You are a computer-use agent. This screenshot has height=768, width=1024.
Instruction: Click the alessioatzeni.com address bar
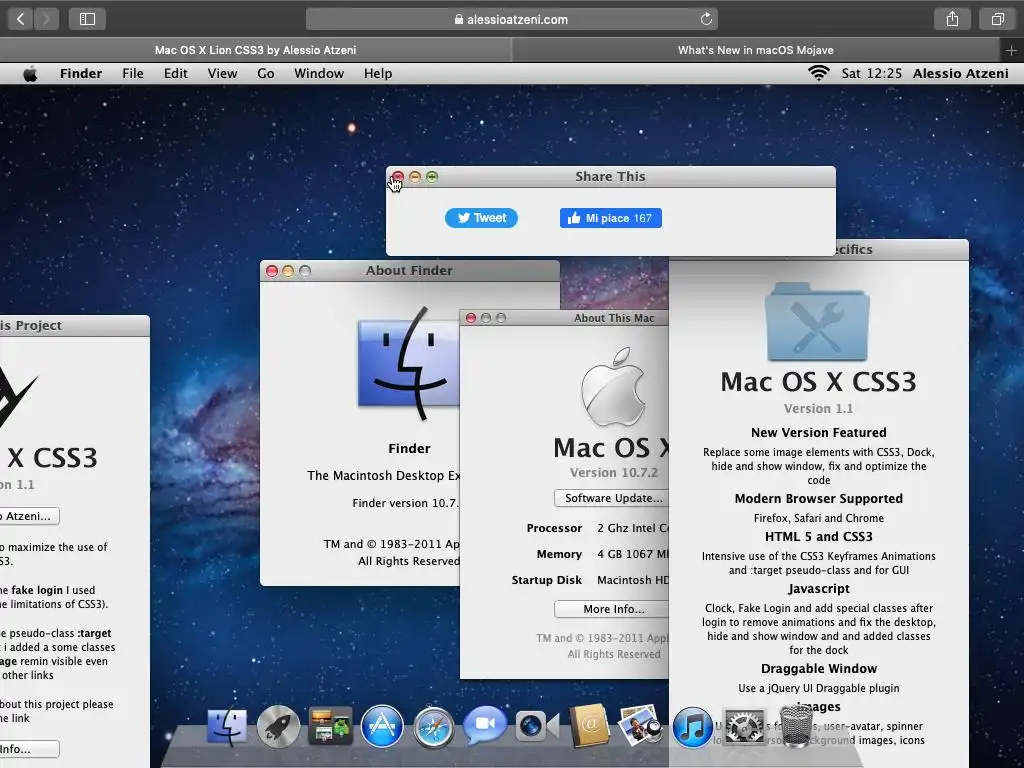pos(512,19)
